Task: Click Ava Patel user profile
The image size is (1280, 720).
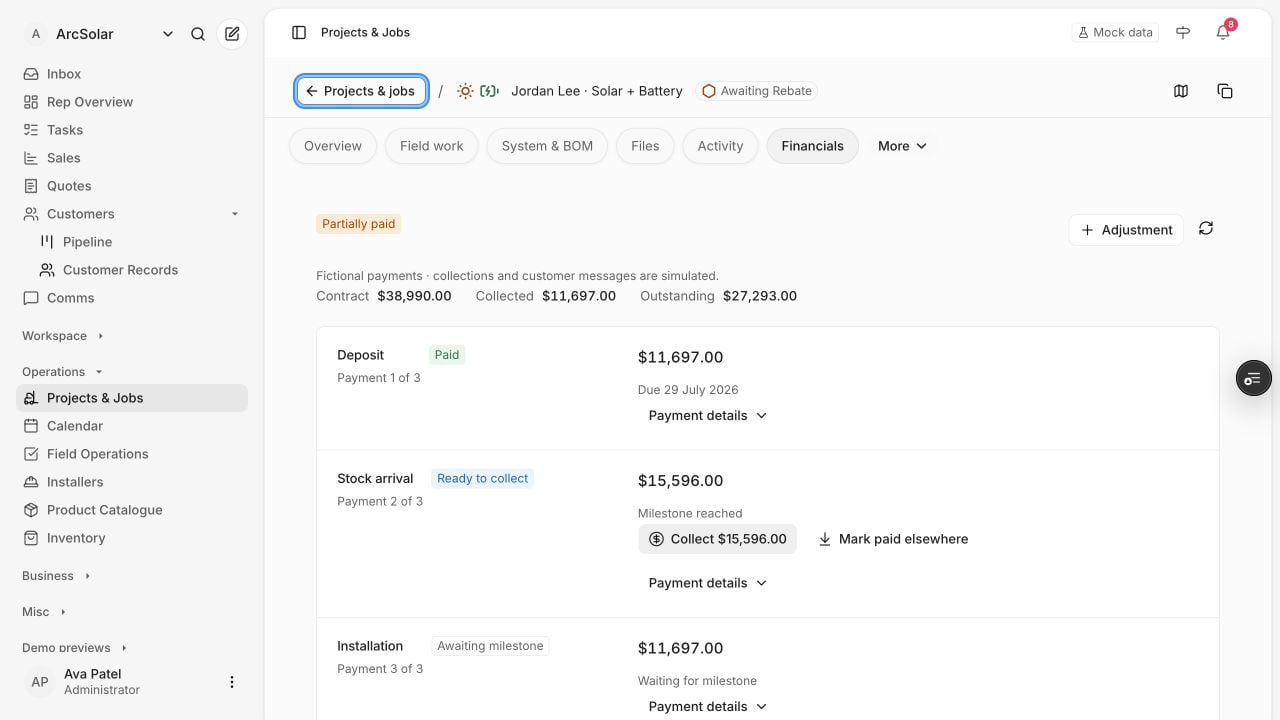Action: point(120,682)
